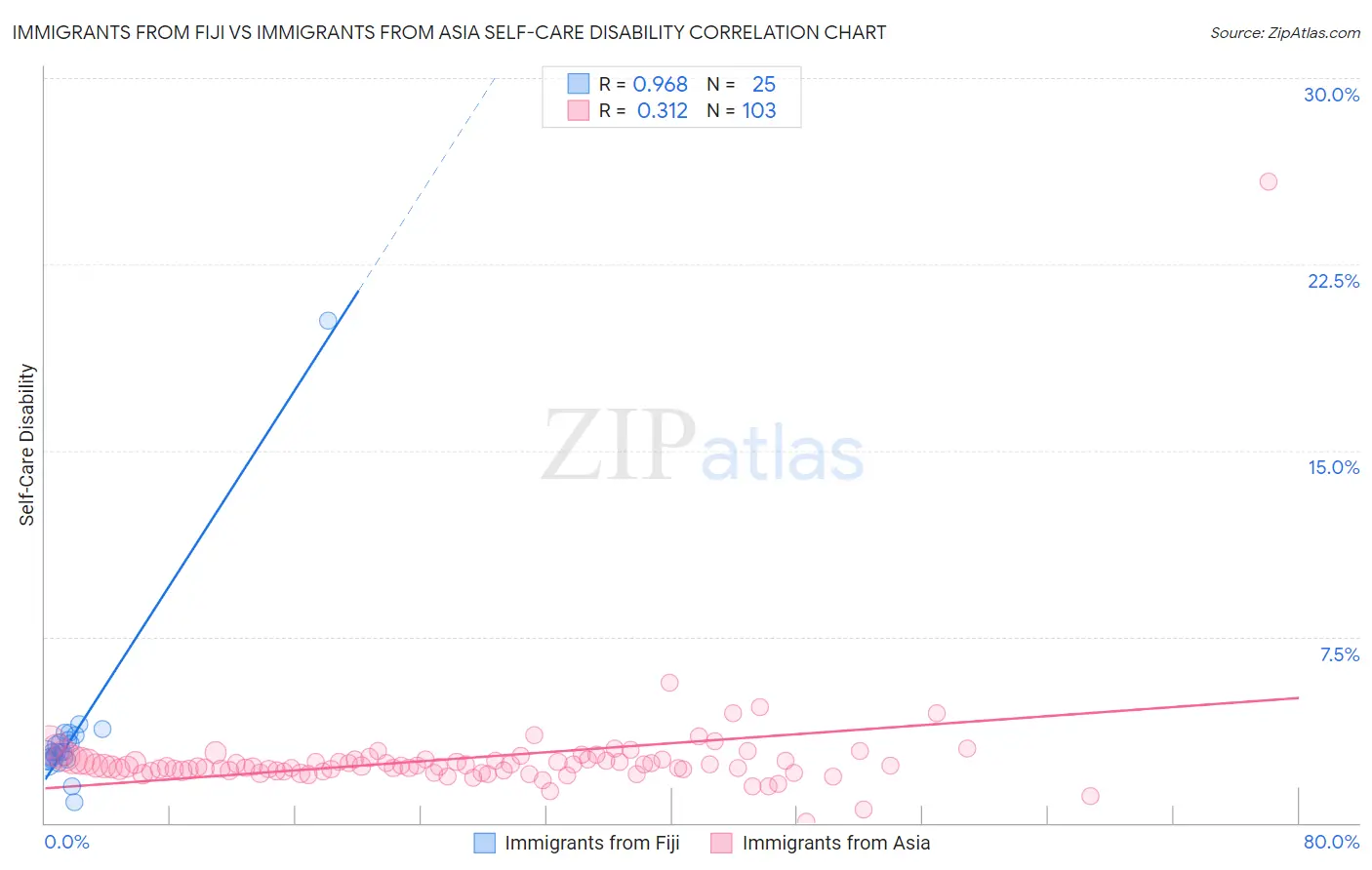Screen dimensions: 1372x870
Task: Click the 80.0% x-axis label
Action: tap(1331, 842)
